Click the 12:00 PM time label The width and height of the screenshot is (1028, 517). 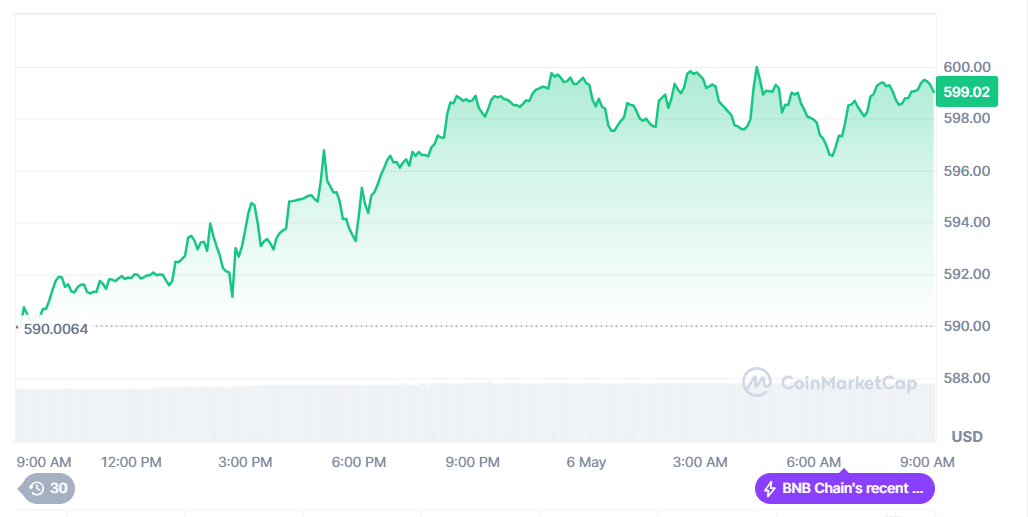click(x=131, y=462)
